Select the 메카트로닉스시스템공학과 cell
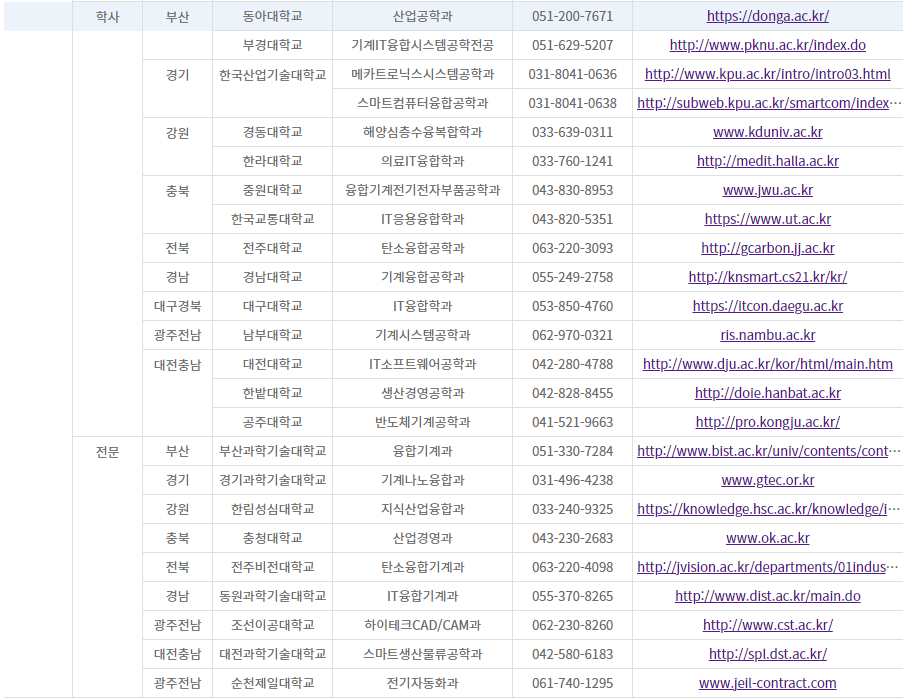Image resolution: width=905 pixels, height=698 pixels. click(422, 74)
